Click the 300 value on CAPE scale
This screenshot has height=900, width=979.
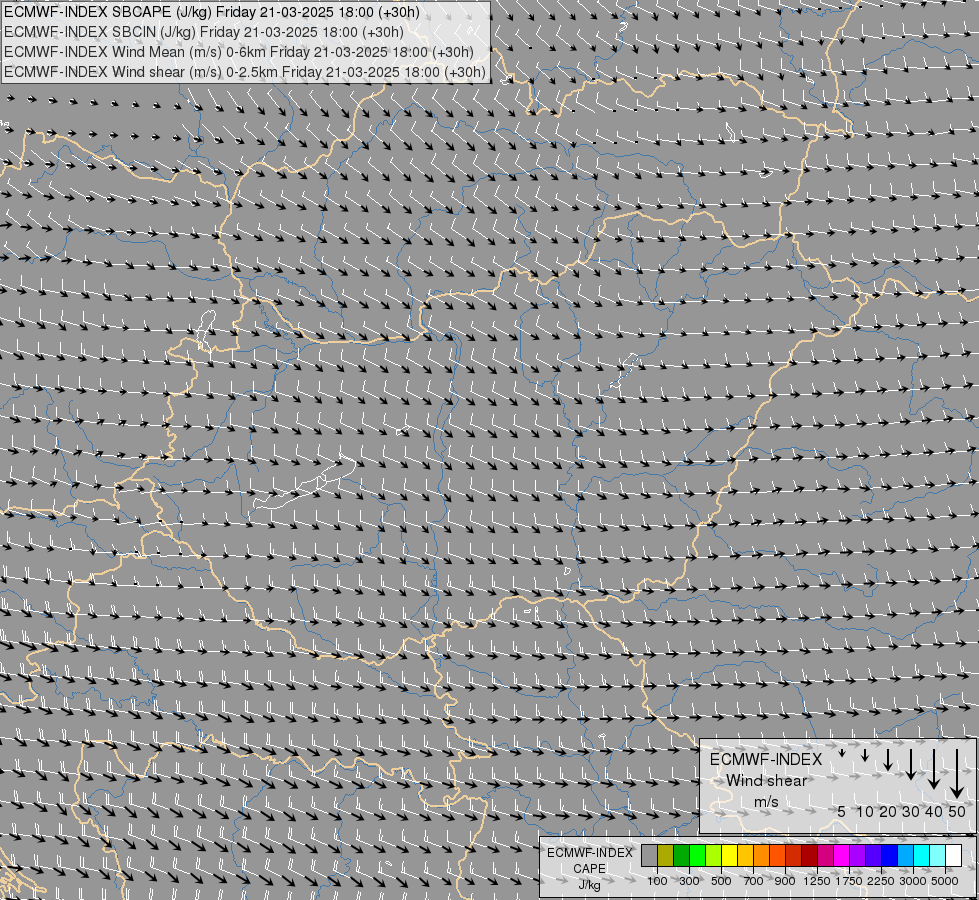point(689,881)
